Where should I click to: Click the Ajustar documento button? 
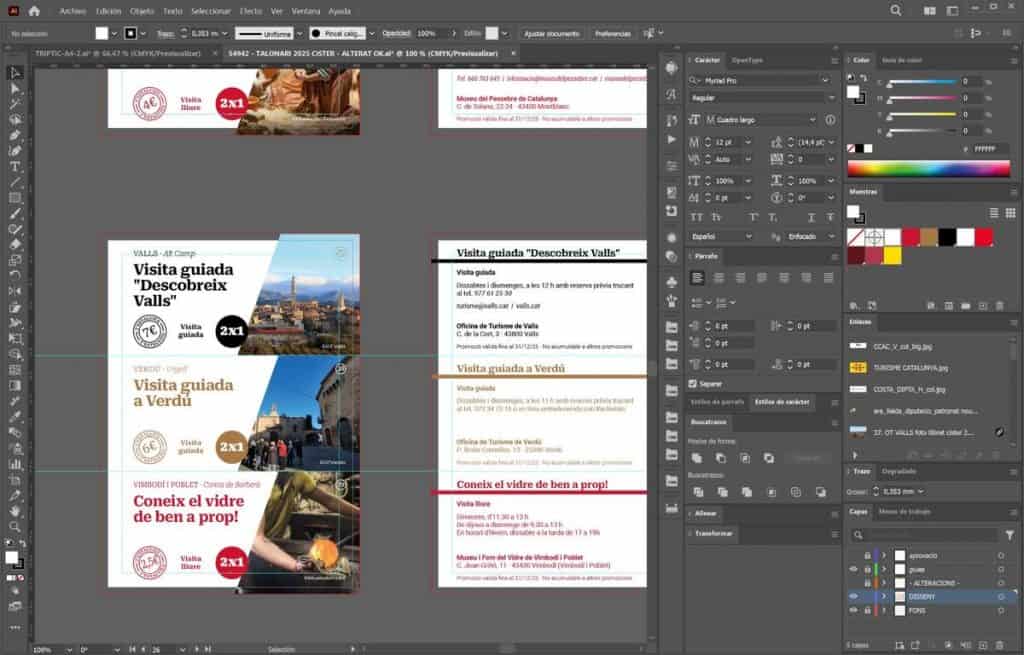point(551,33)
